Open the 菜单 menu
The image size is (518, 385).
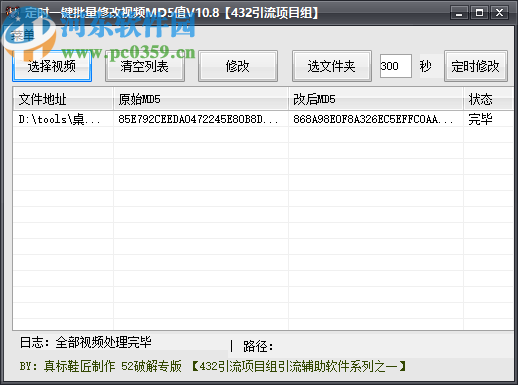23,35
